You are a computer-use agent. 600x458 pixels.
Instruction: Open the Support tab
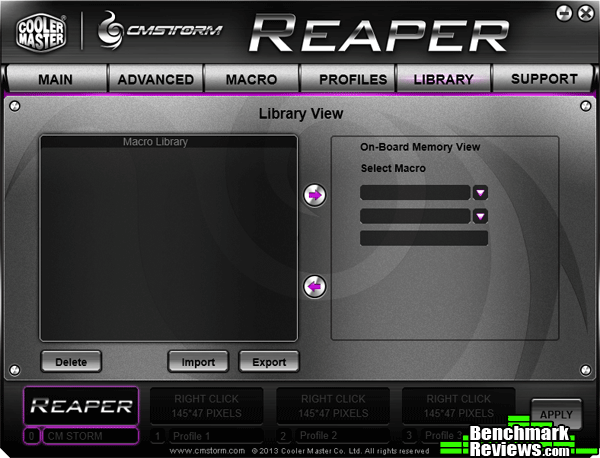543,79
